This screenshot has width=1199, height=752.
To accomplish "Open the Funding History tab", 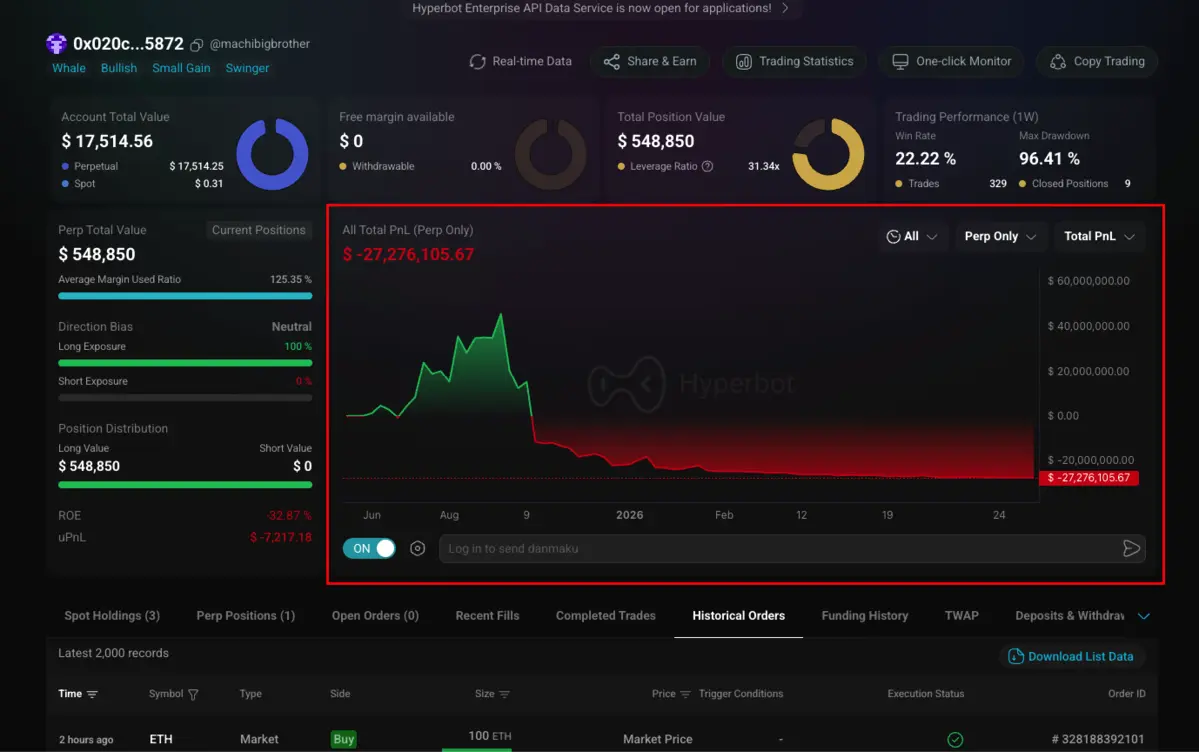I will tap(864, 616).
